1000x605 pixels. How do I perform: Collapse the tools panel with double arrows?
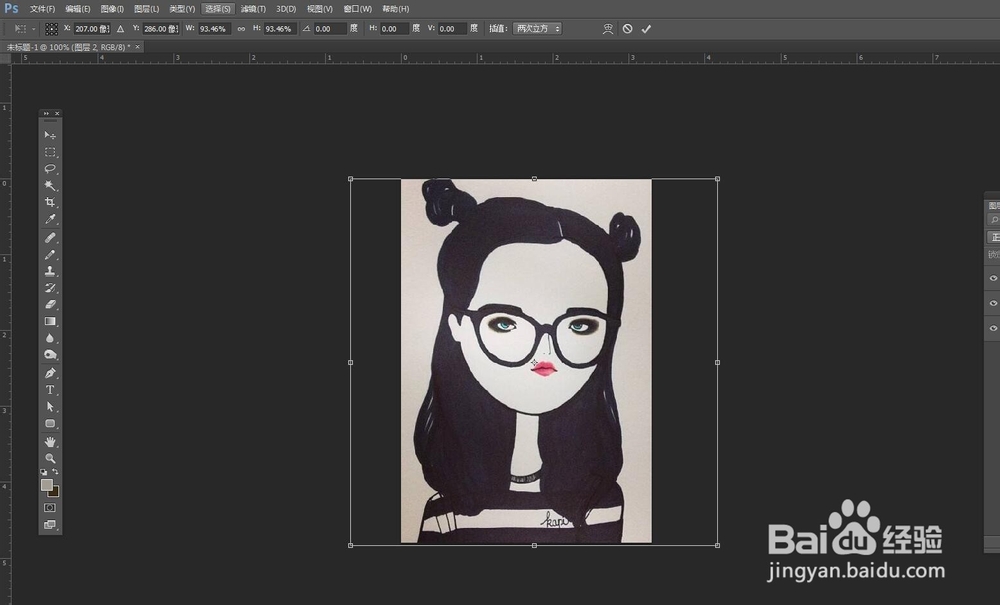coord(46,113)
